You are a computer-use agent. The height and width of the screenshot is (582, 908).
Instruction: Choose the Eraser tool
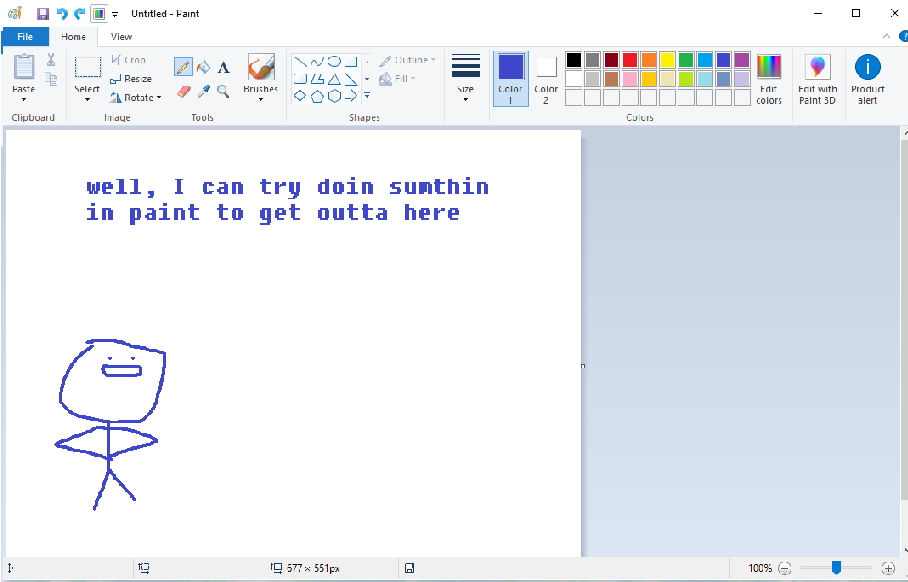coord(183,91)
